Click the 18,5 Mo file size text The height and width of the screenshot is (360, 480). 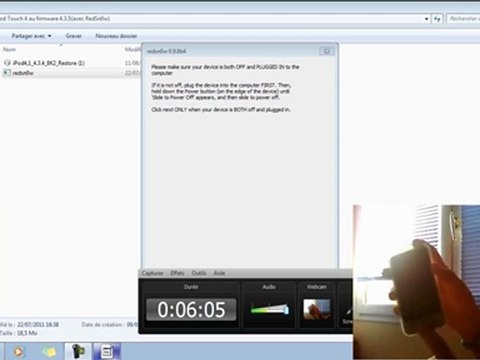point(27,333)
